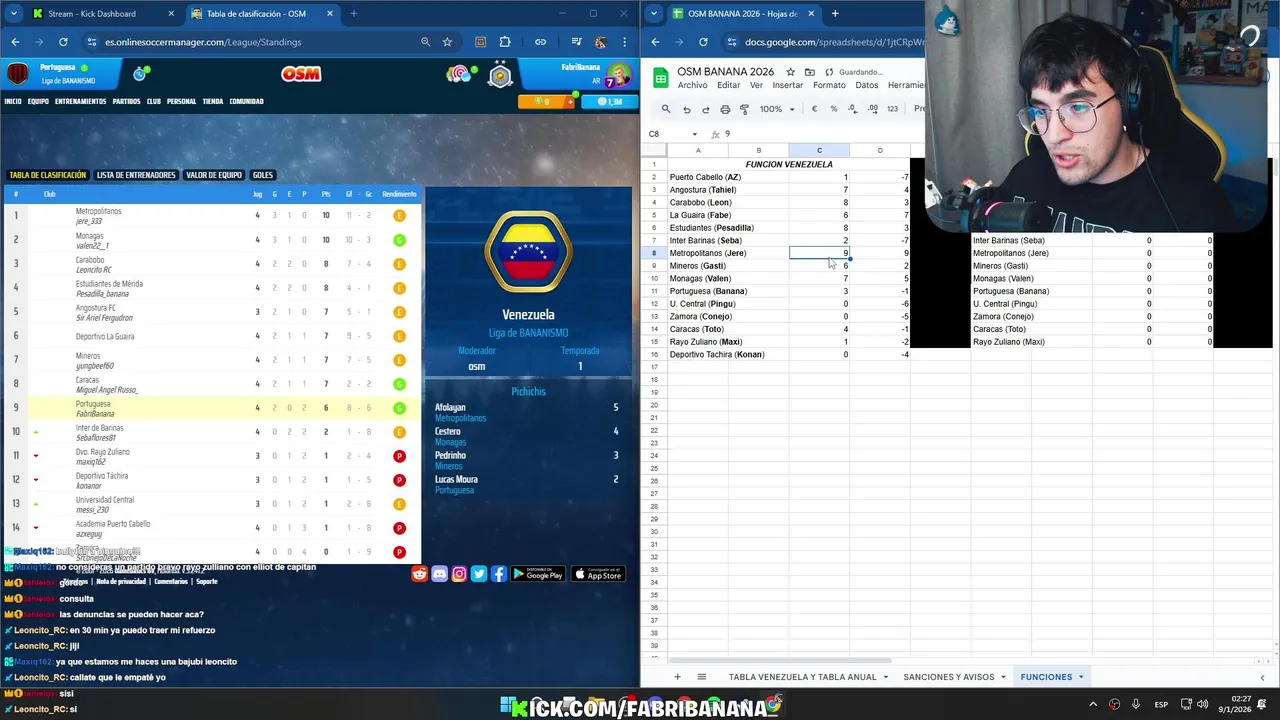1280x720 pixels.
Task: Redo the action in Google Sheets toolbar
Action: [x=705, y=109]
